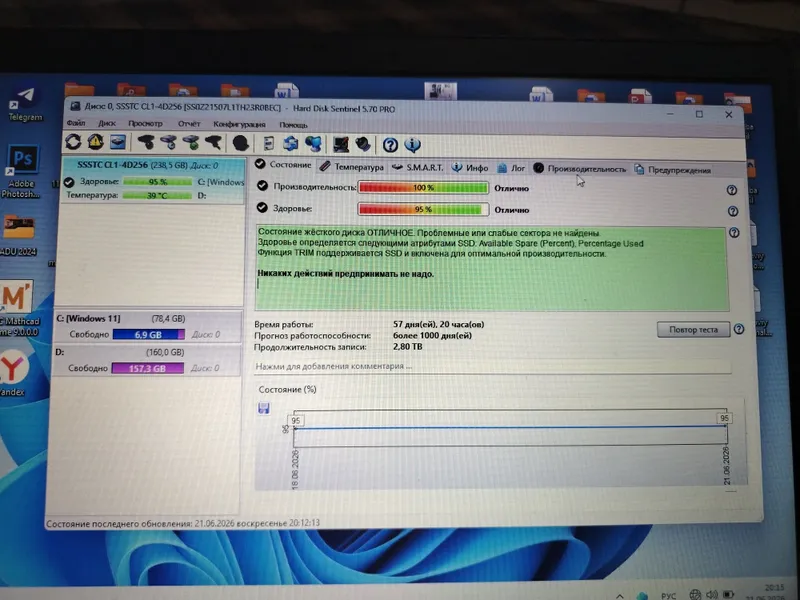Switch to the Состояние tab
The width and height of the screenshot is (800, 600).
click(x=284, y=164)
